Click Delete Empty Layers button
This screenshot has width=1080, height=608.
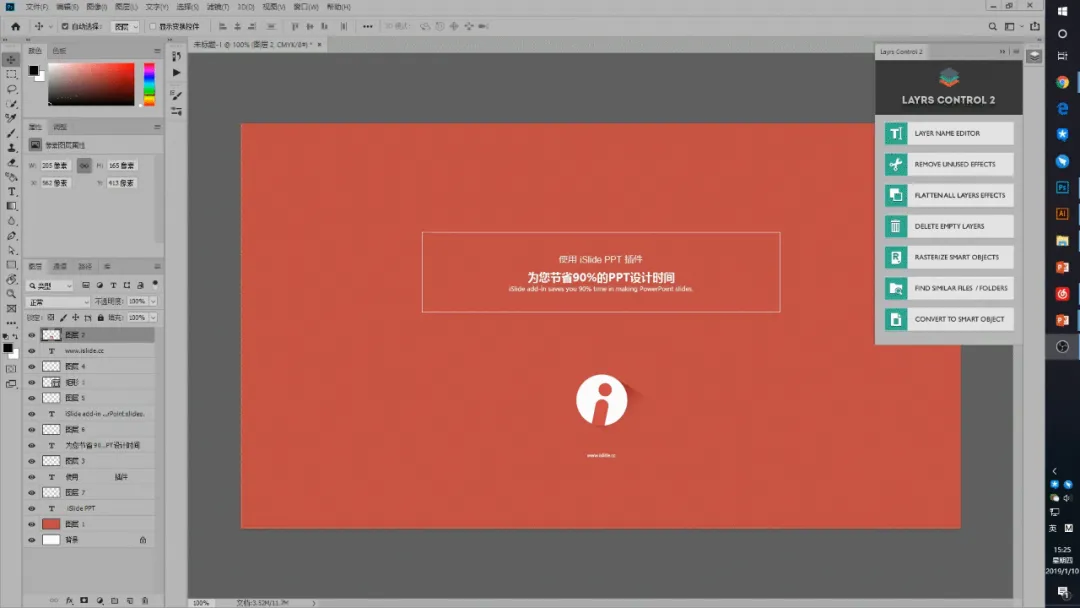[x=949, y=226]
